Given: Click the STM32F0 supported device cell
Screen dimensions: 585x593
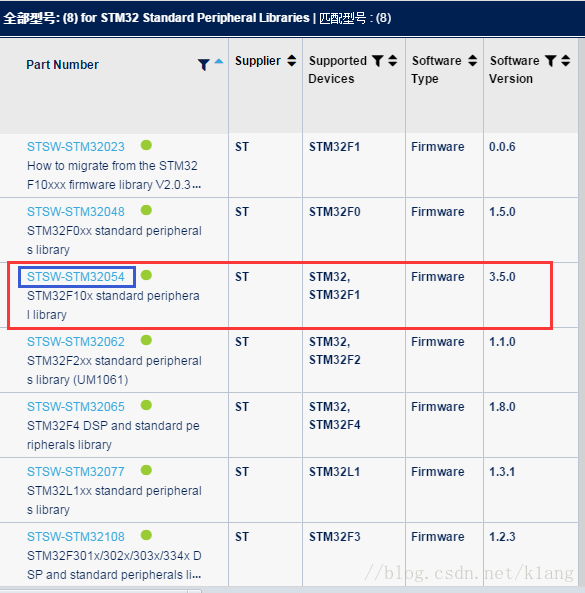Looking at the screenshot, I should tap(335, 212).
